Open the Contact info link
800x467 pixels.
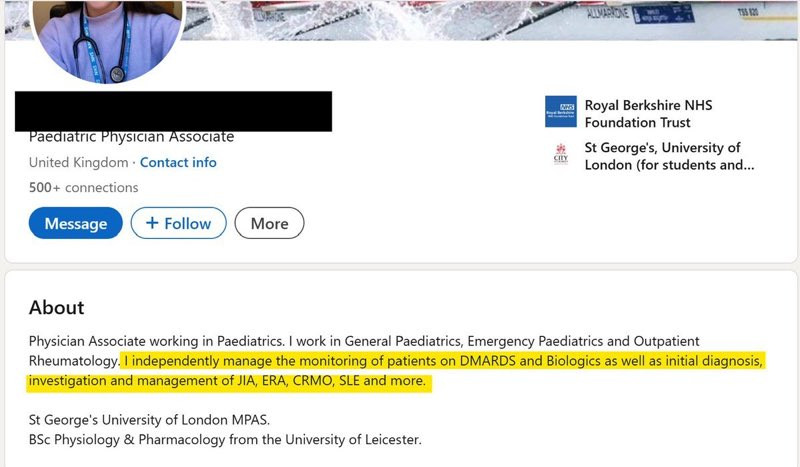tap(178, 162)
